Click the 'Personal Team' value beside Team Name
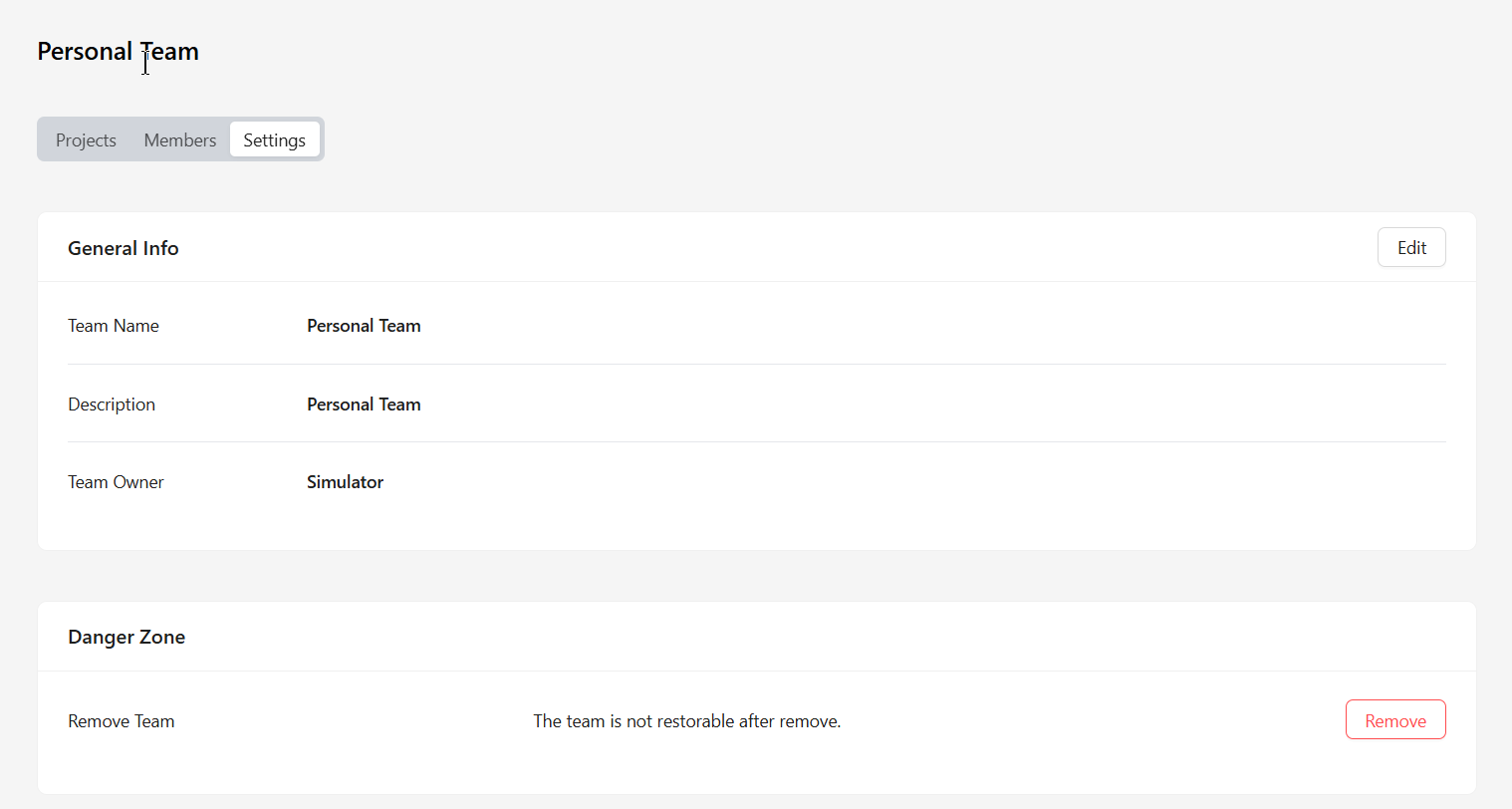Viewport: 1512px width, 809px height. pyautogui.click(x=364, y=326)
